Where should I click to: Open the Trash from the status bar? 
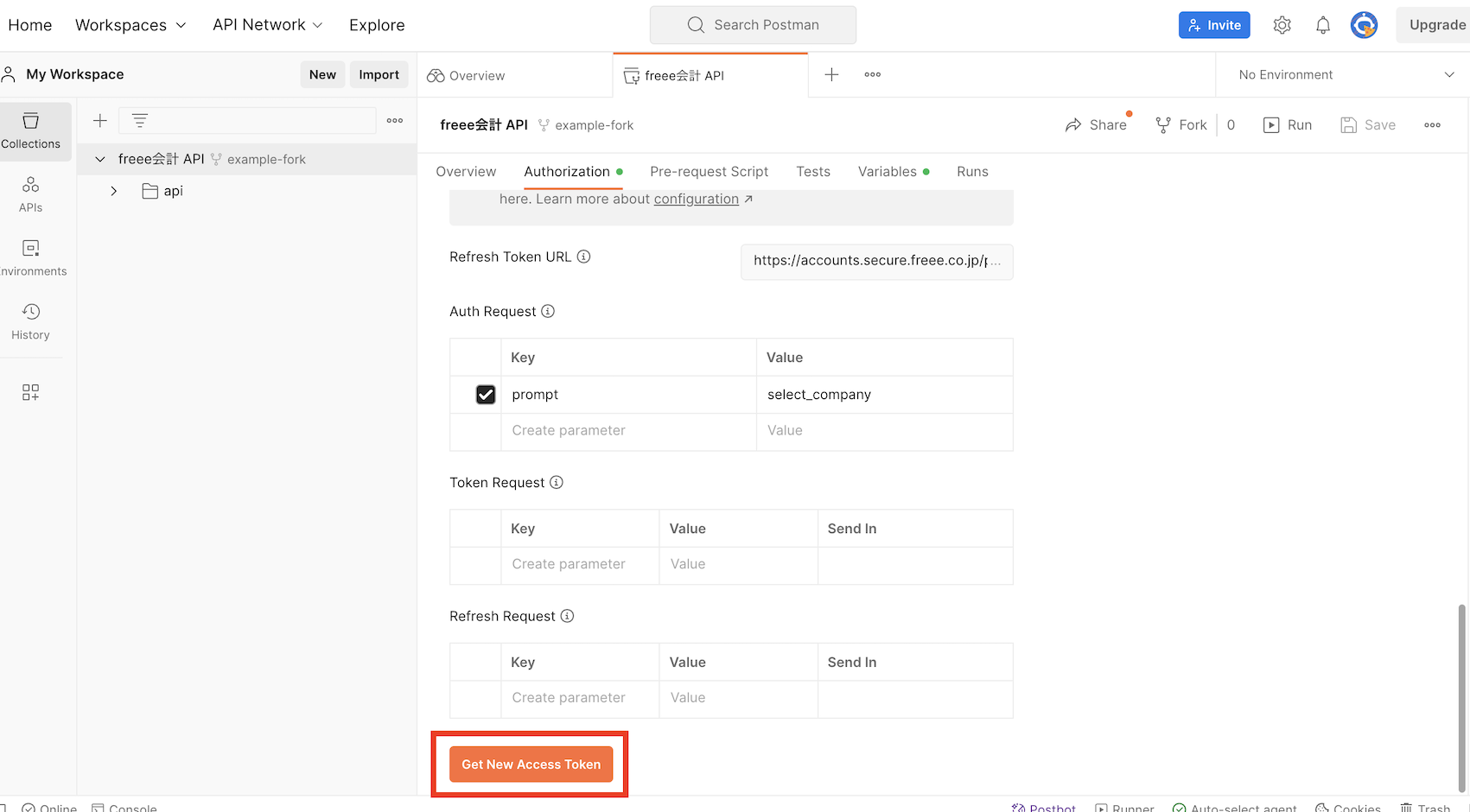click(x=1424, y=807)
